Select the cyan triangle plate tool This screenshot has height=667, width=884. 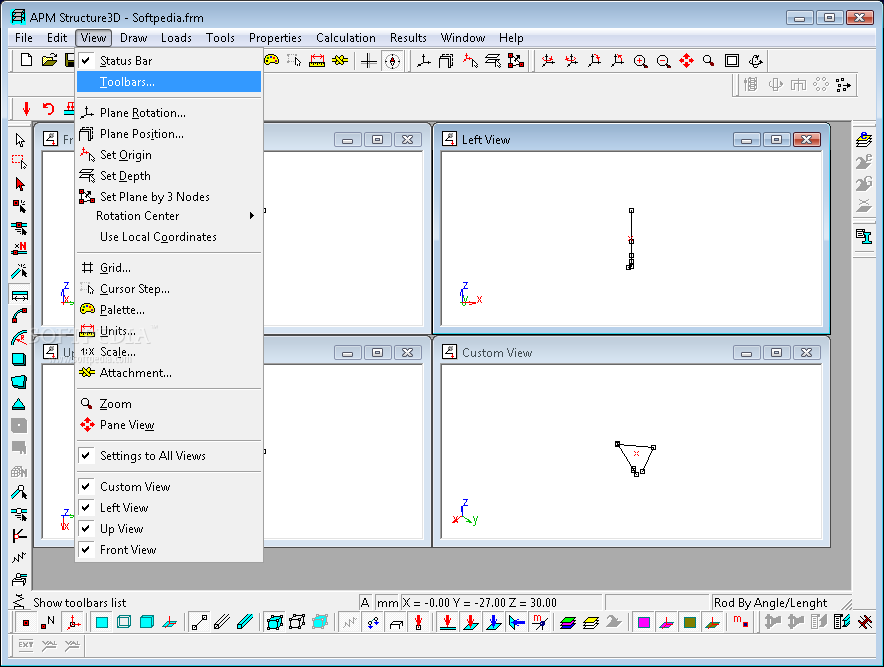(20, 404)
